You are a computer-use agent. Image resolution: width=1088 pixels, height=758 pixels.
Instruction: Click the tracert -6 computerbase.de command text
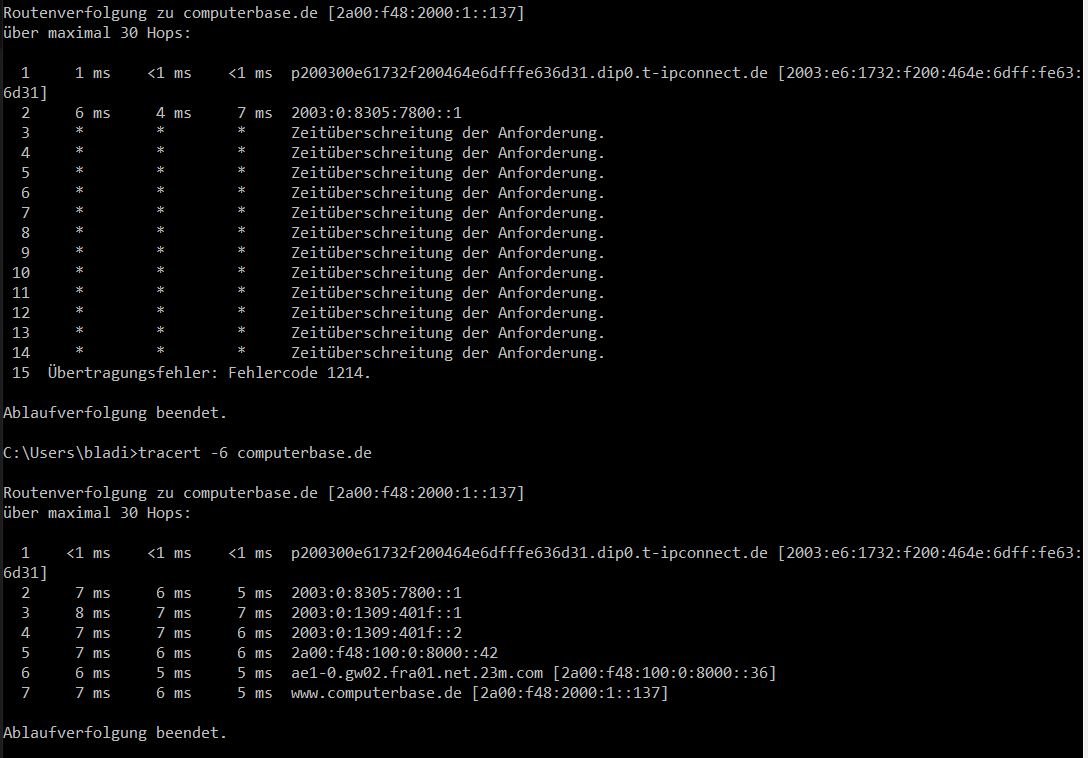pos(255,453)
